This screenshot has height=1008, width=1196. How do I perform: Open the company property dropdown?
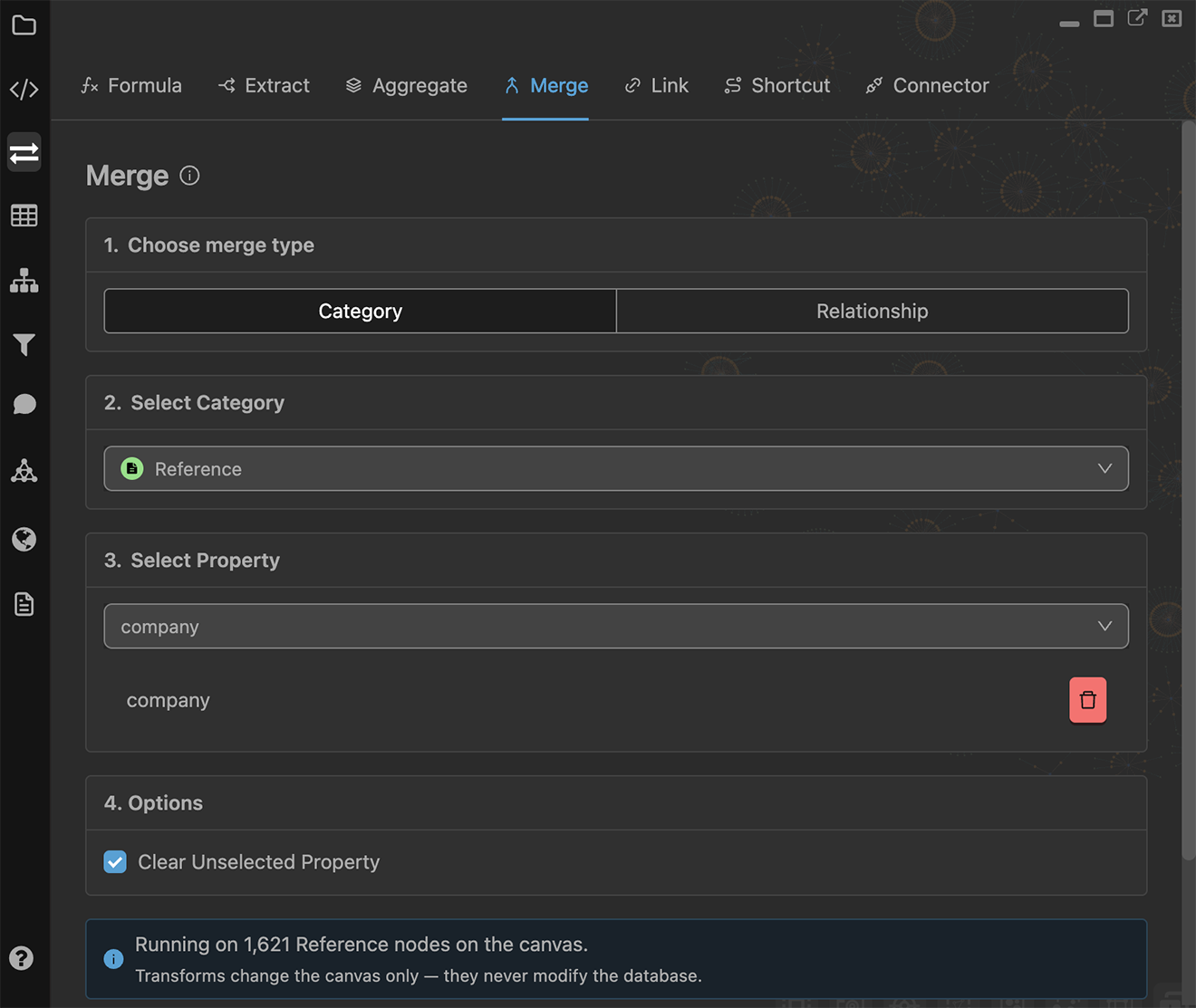(x=616, y=627)
